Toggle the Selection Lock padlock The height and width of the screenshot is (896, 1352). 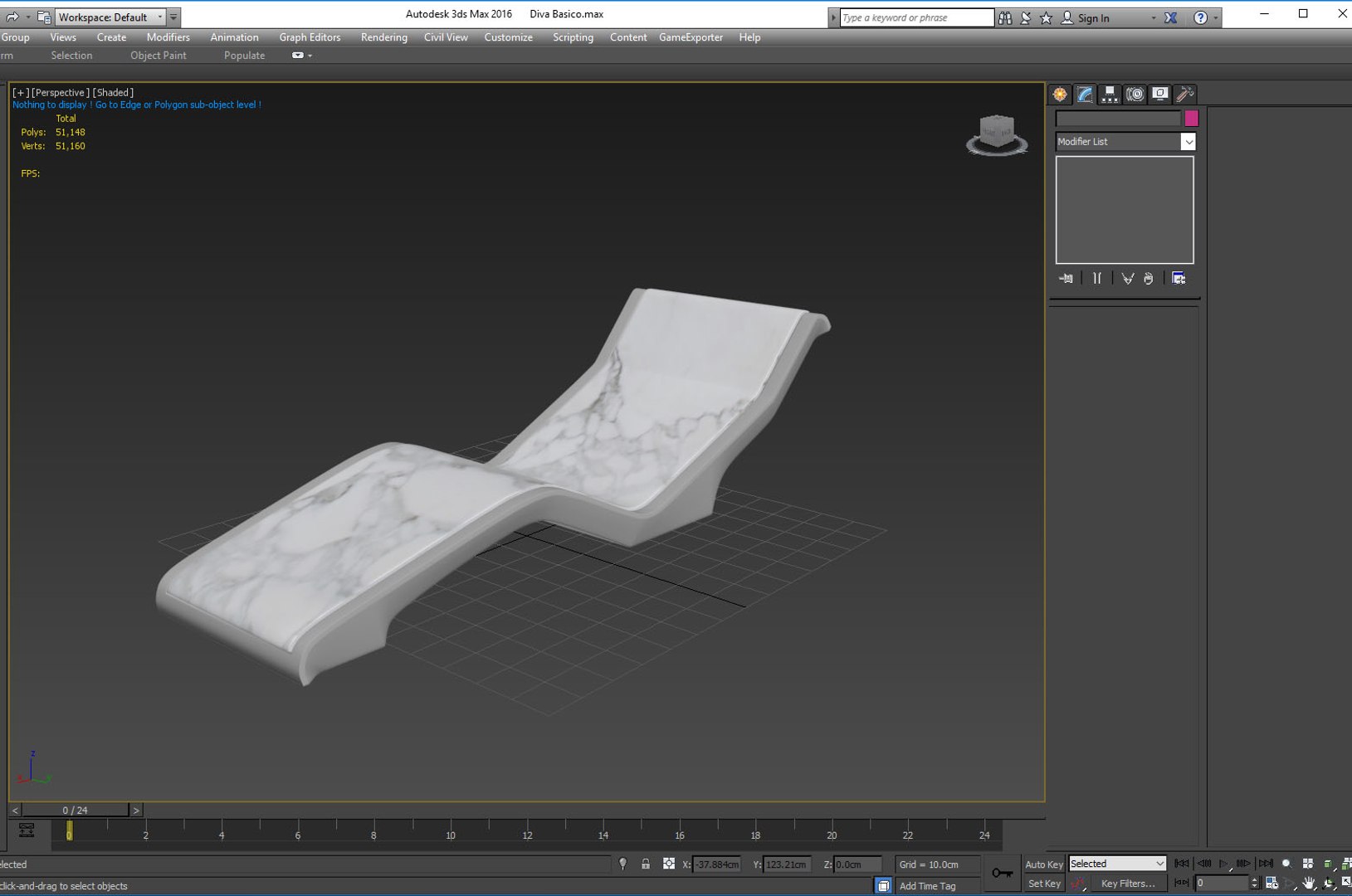click(x=646, y=864)
